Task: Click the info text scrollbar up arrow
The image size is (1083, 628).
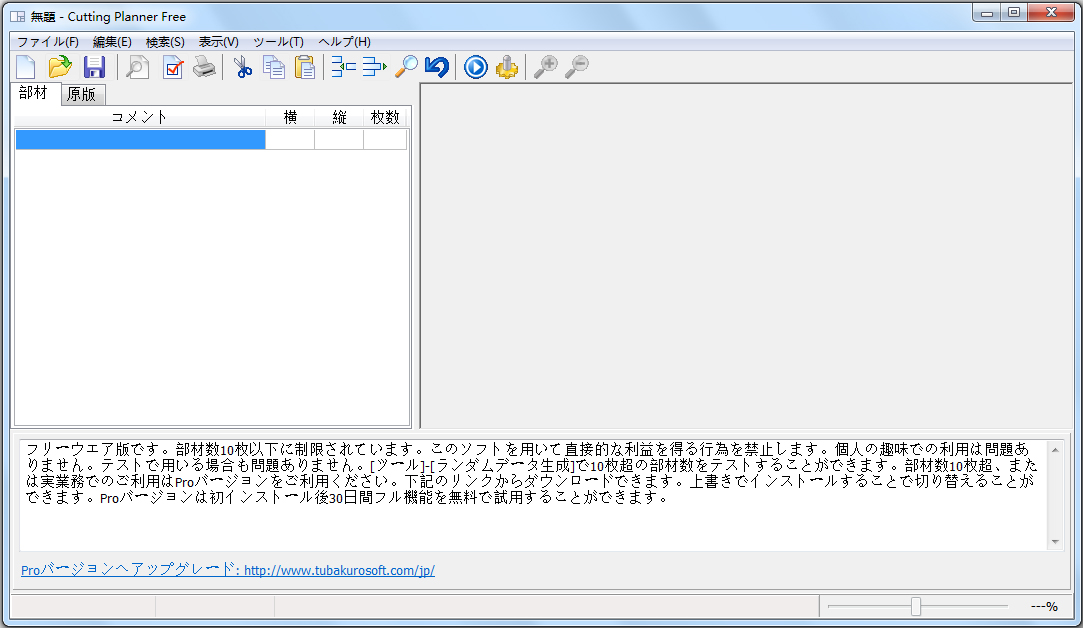Action: [1055, 450]
